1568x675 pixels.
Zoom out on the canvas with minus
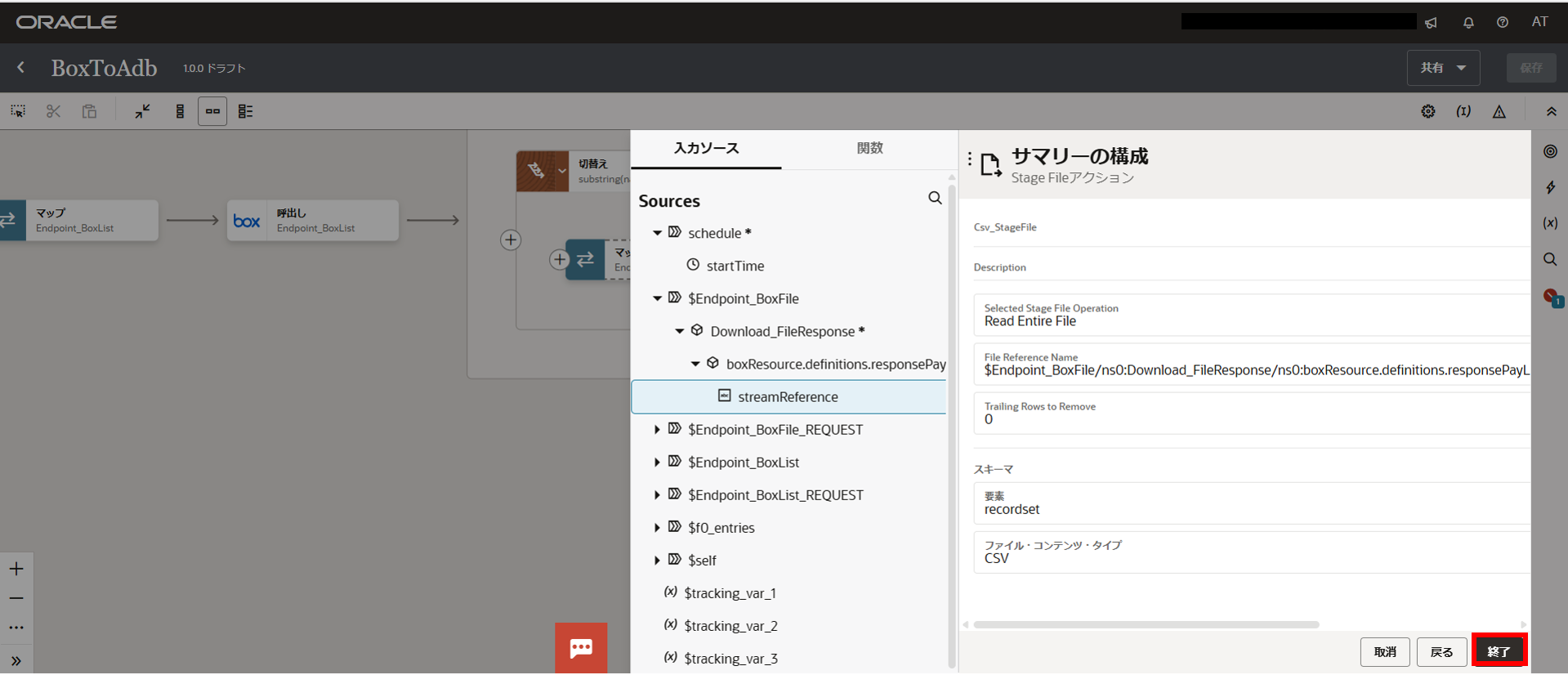(16, 598)
